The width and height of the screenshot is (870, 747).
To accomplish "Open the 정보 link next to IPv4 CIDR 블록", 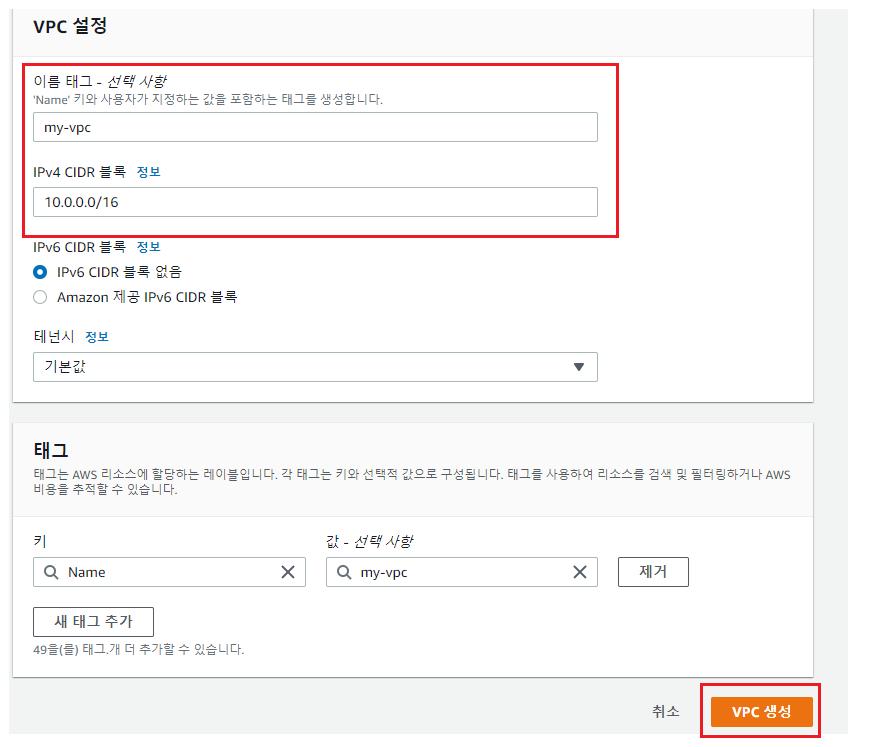I will coord(149,172).
